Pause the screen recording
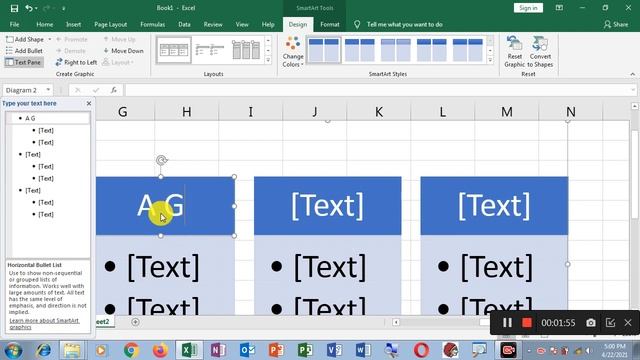640x360 pixels. [x=507, y=323]
